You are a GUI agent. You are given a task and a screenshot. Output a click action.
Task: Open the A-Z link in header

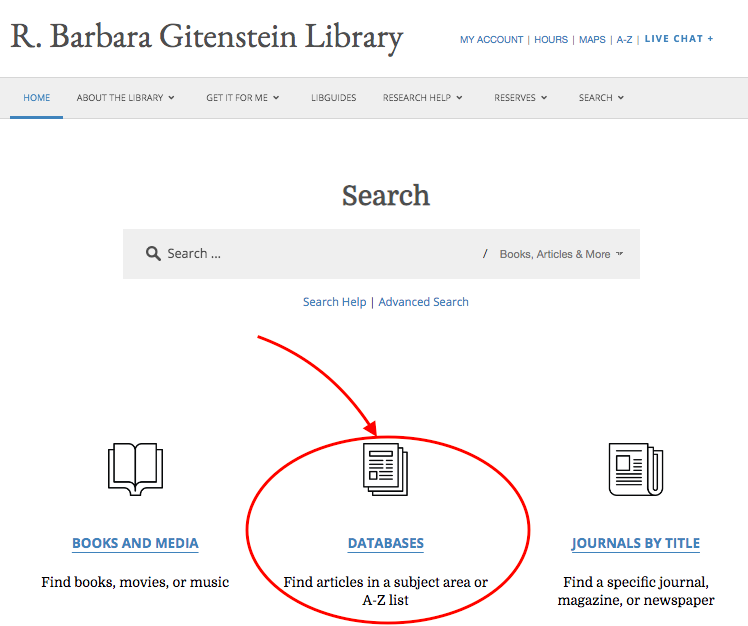click(x=624, y=40)
